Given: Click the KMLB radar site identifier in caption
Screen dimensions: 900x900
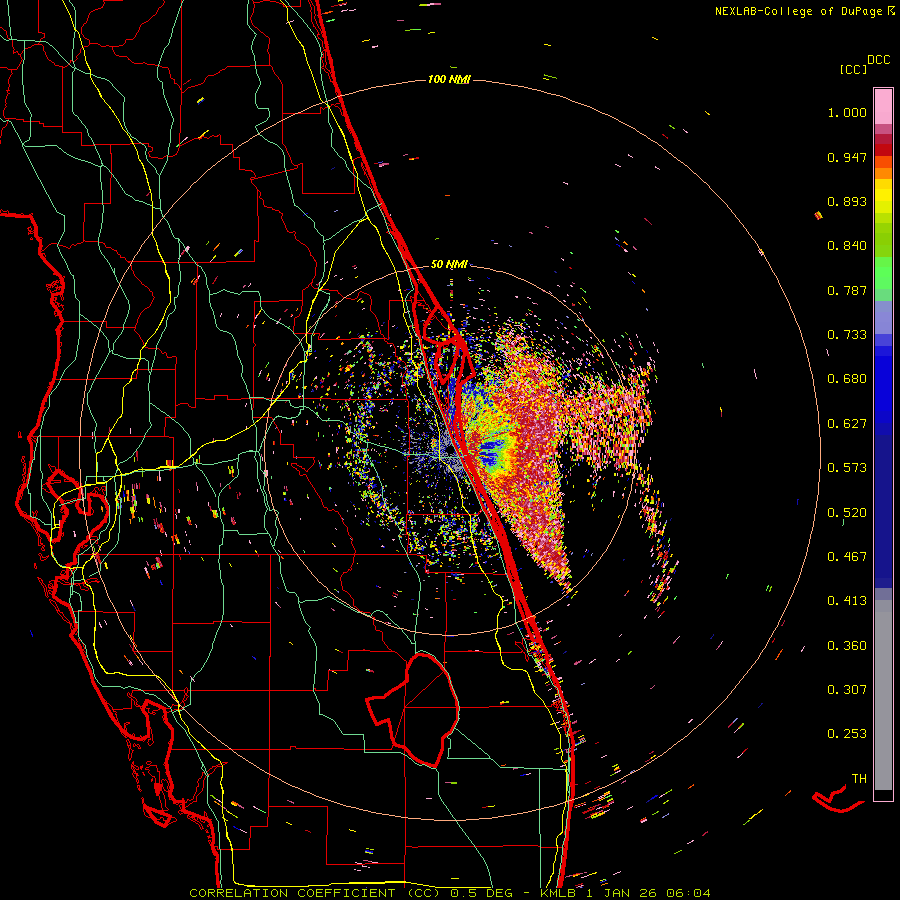Looking at the screenshot, I should (560, 893).
